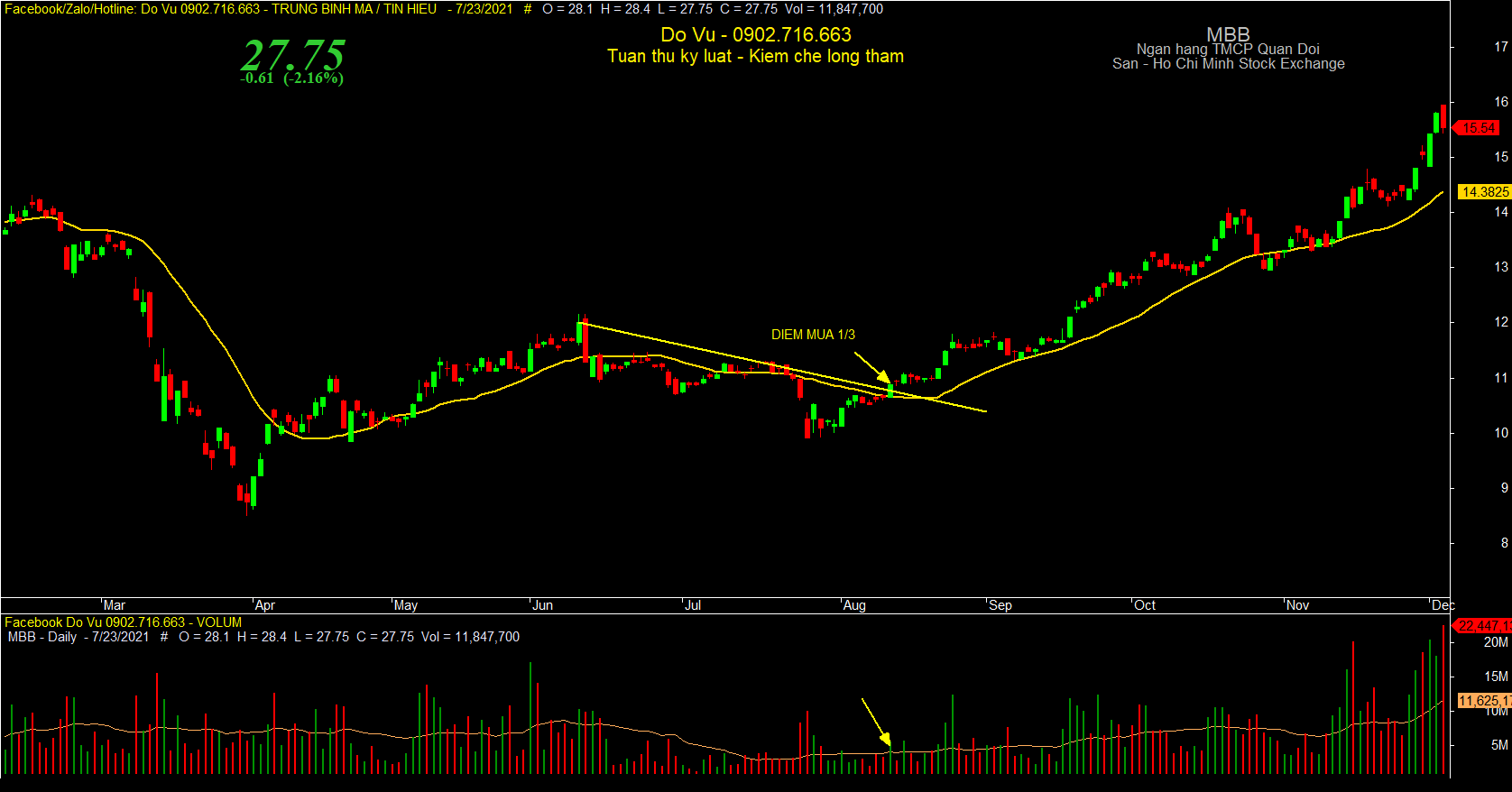Select the Do Vu - 0902.716.663 heading
This screenshot has width=1512, height=792.
tap(756, 35)
